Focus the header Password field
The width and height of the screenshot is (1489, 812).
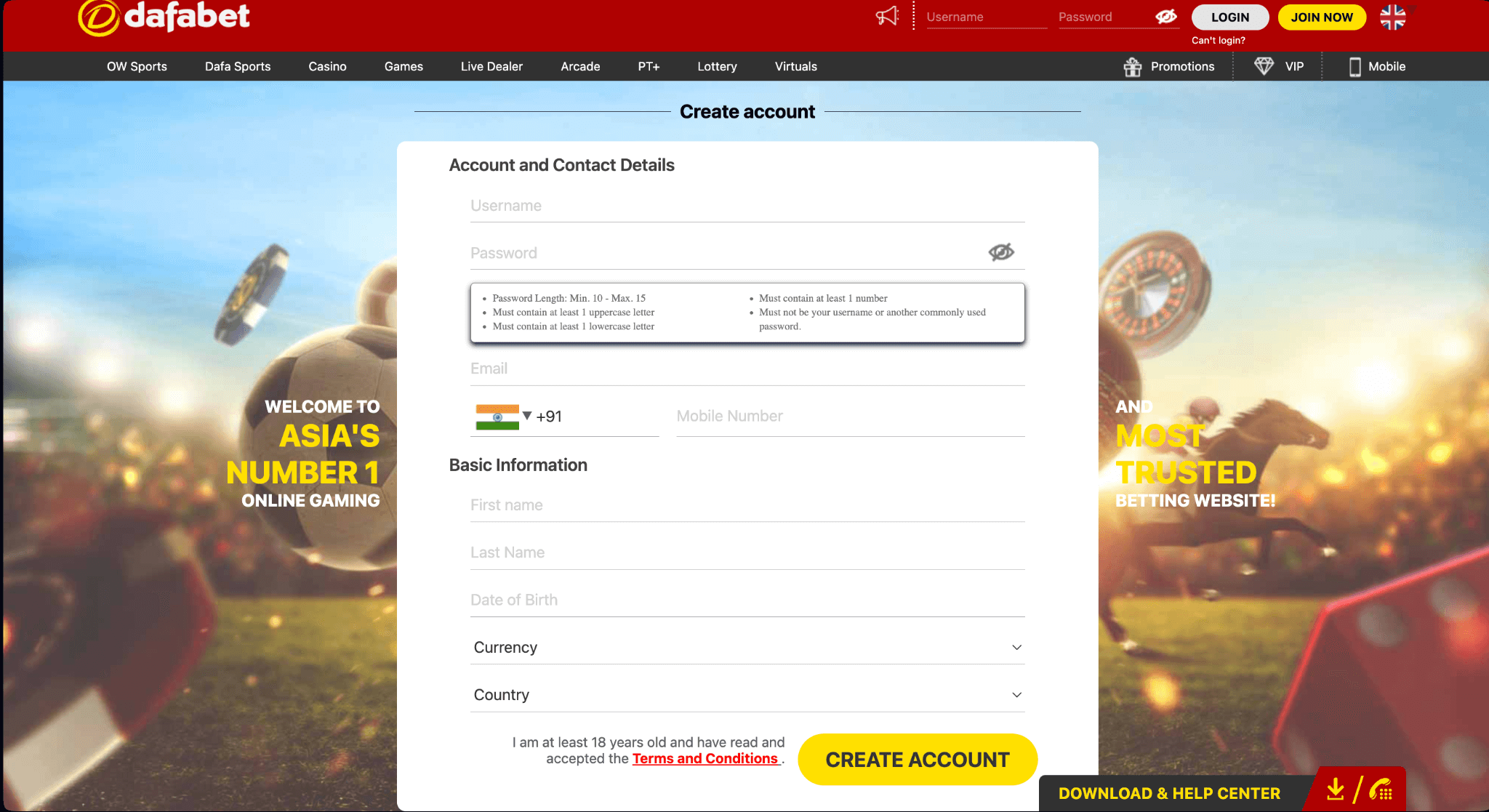pos(1104,17)
